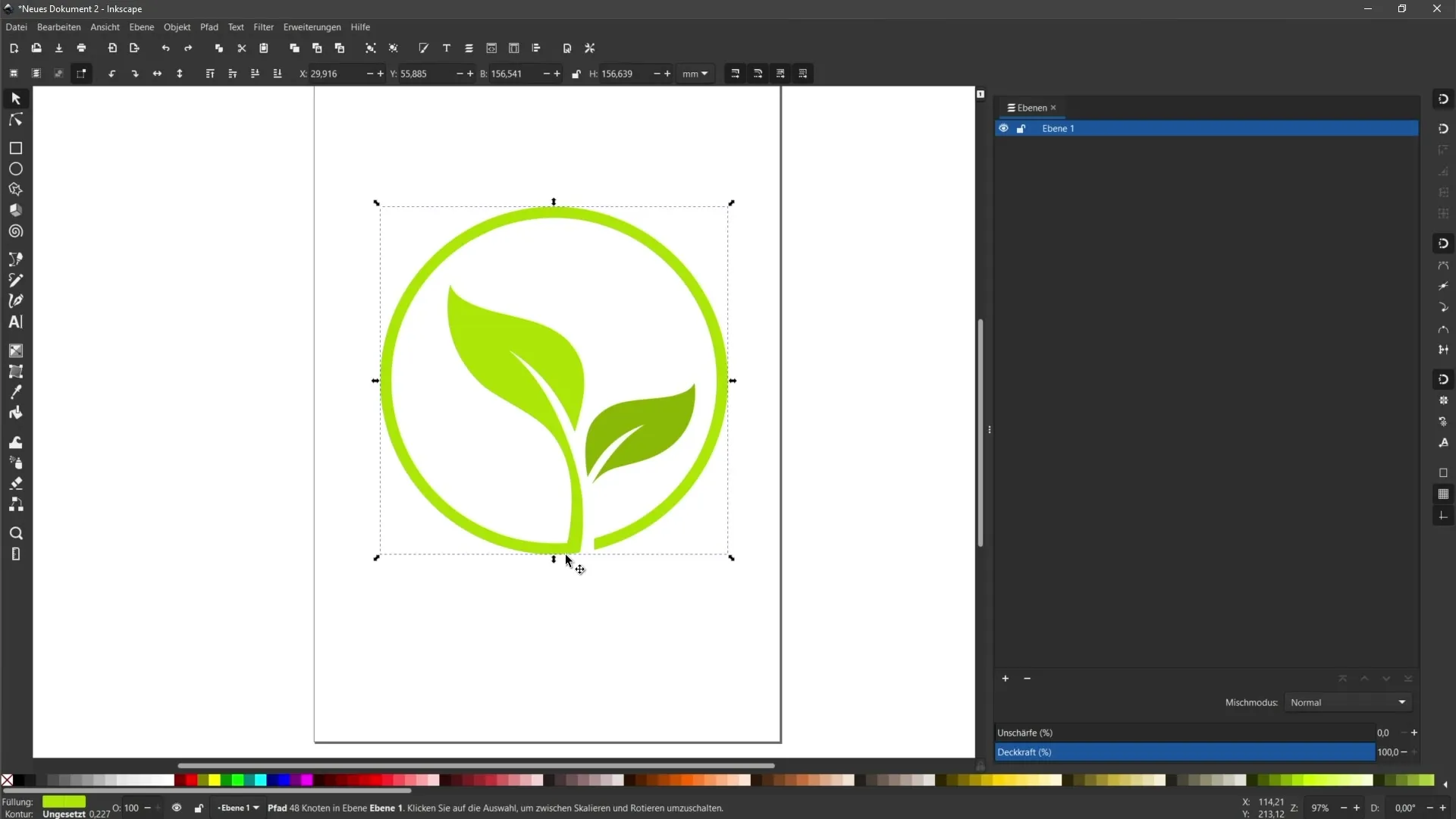Click the add new layer button
Screen dimensions: 1456x819
1005,678
